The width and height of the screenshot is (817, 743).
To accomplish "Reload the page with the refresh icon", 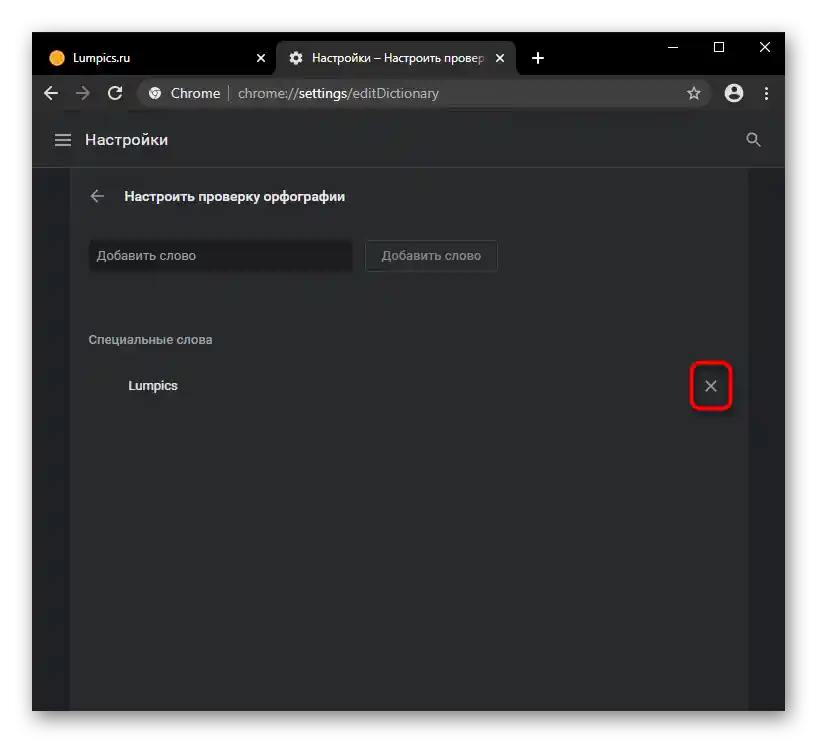I will (115, 93).
